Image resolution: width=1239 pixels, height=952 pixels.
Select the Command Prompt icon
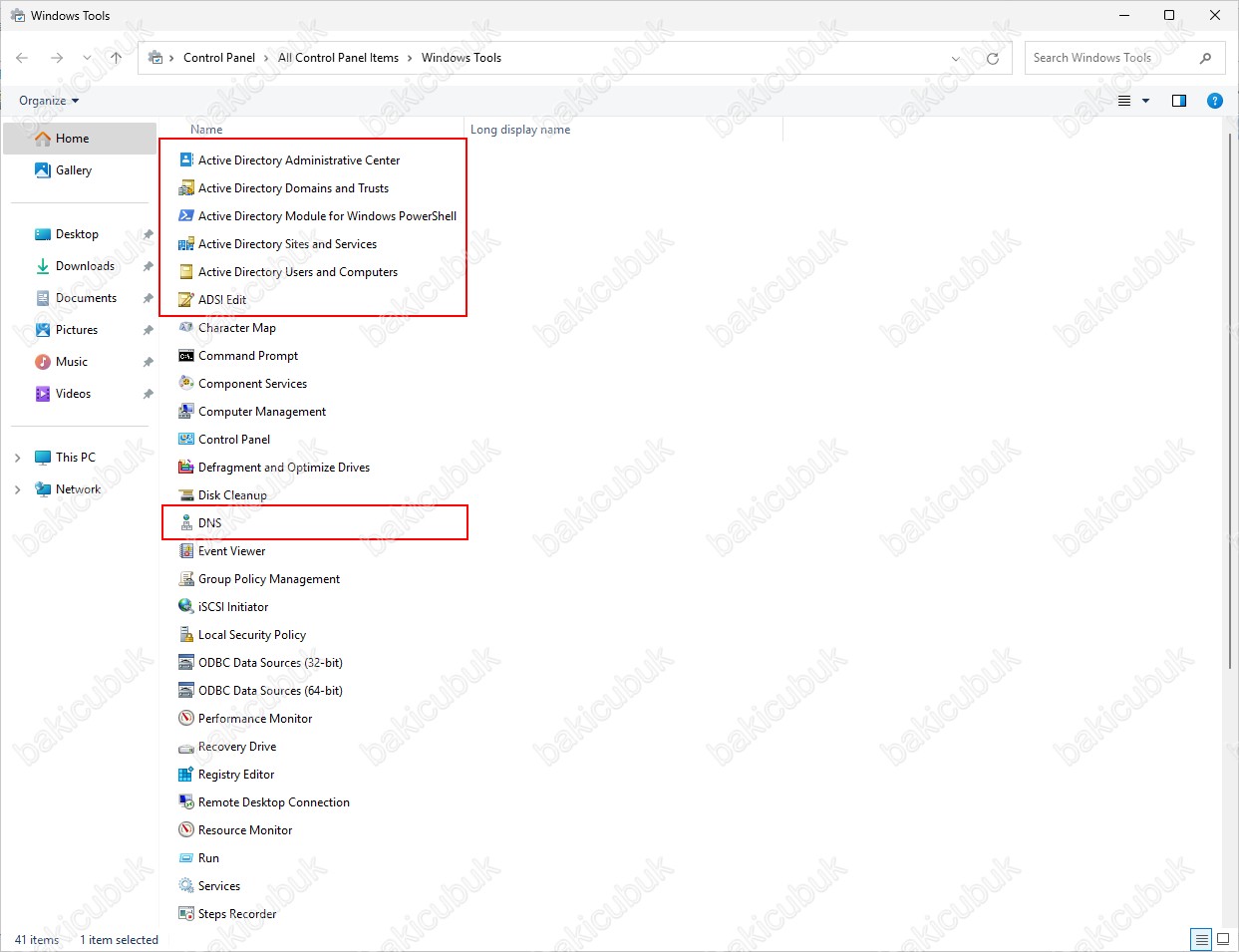point(186,355)
